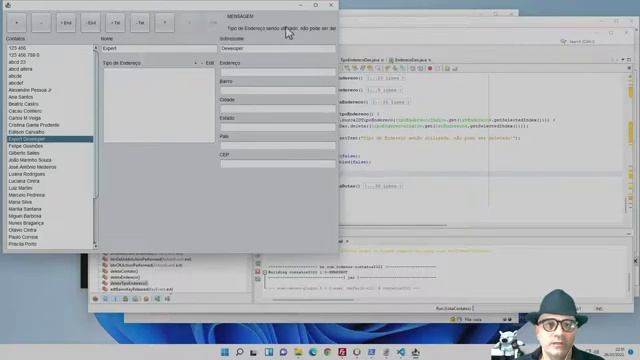Click 'Edit' next to Tipo de Endereço

(210, 63)
